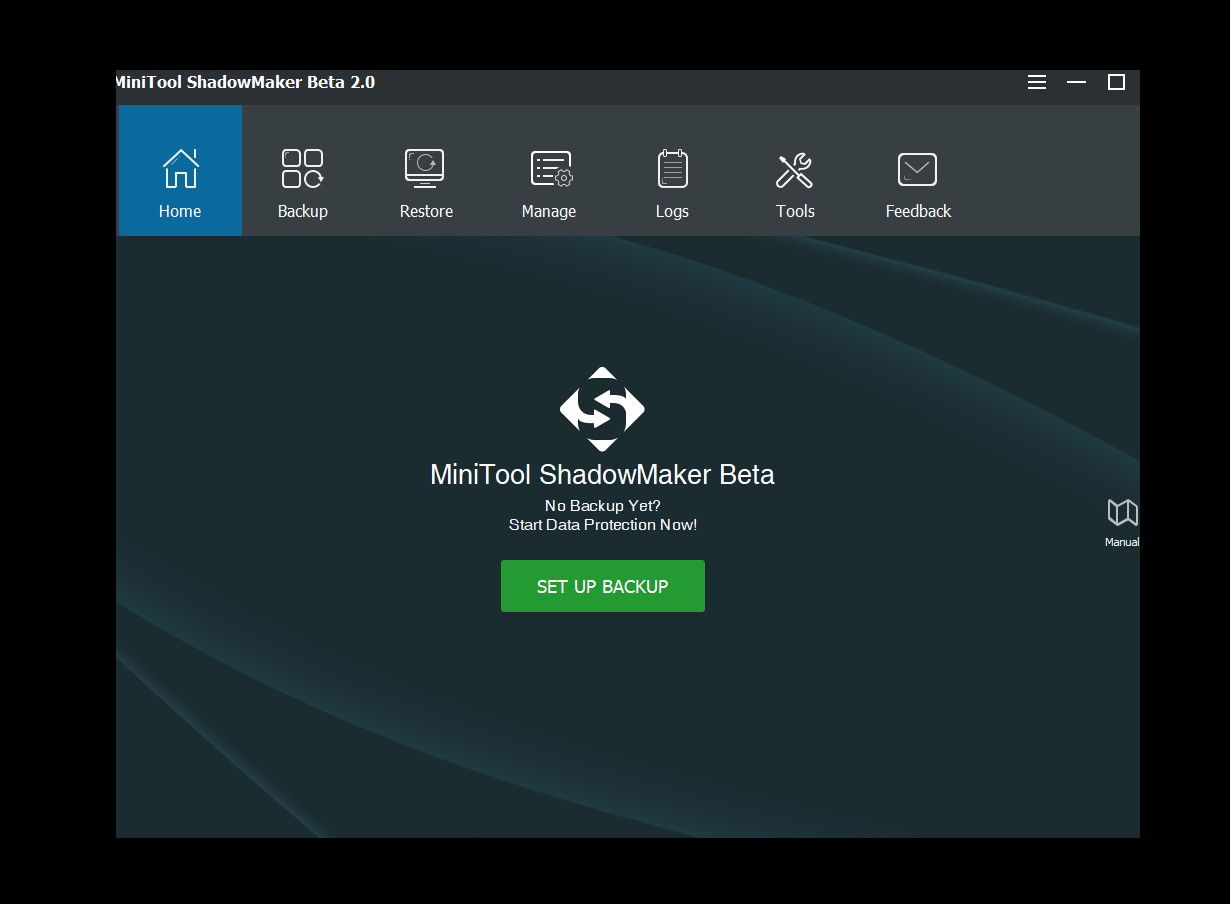The height and width of the screenshot is (904, 1230).
Task: Click the ShadowMaker arrows logo
Action: click(x=602, y=409)
